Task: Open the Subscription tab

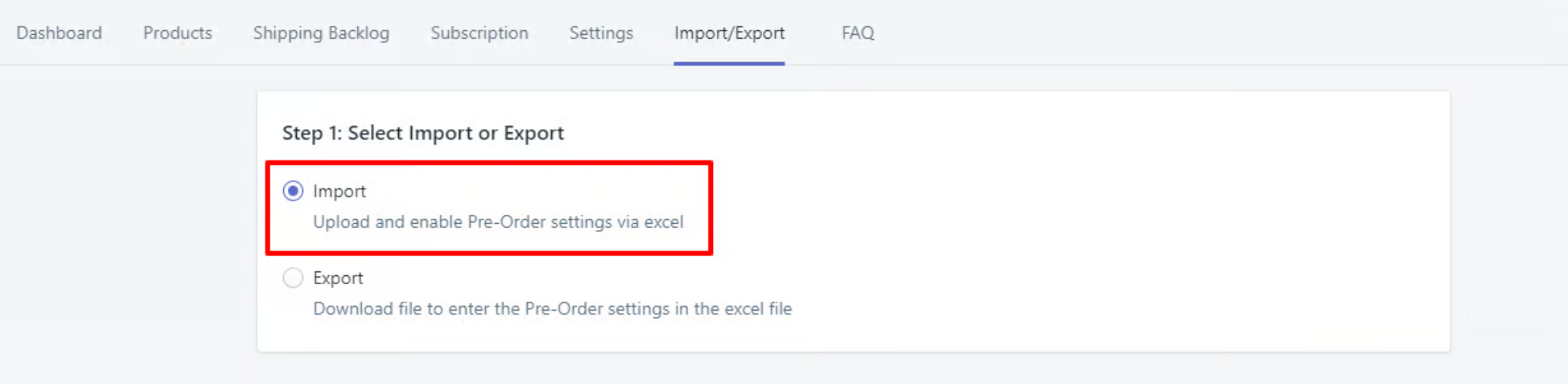Action: pyautogui.click(x=479, y=33)
